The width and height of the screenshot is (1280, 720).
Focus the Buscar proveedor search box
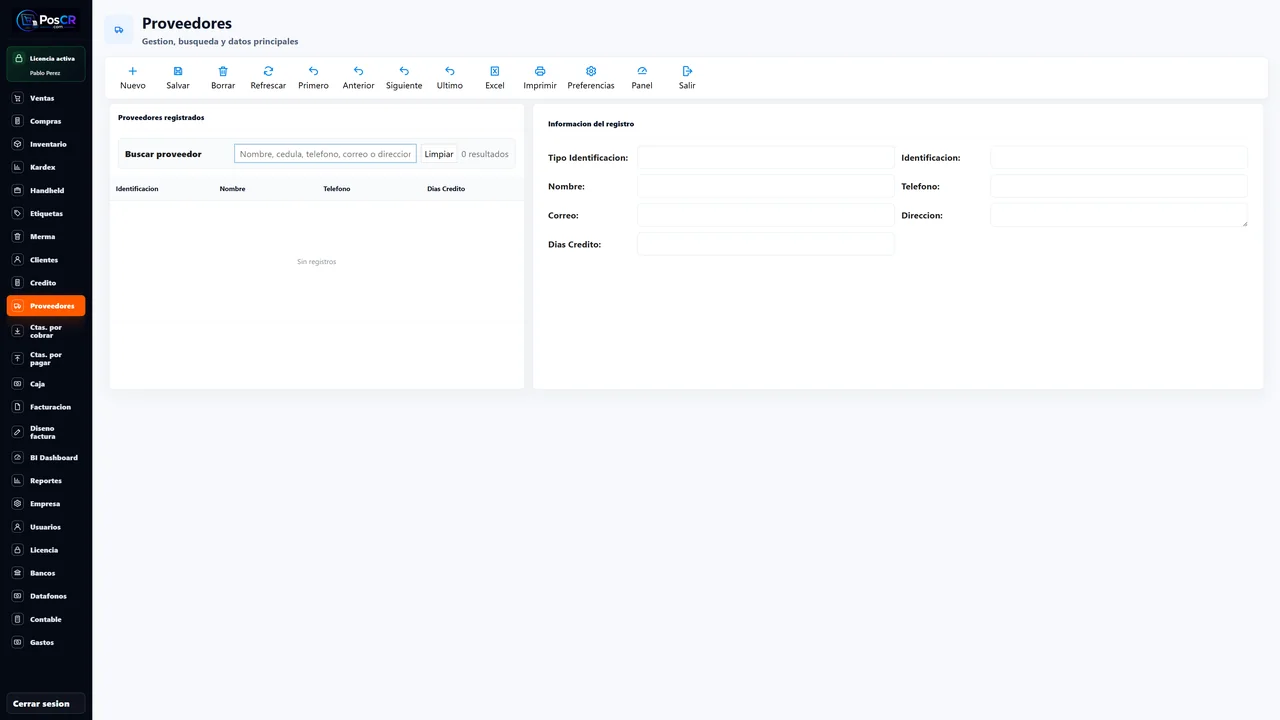pos(325,154)
